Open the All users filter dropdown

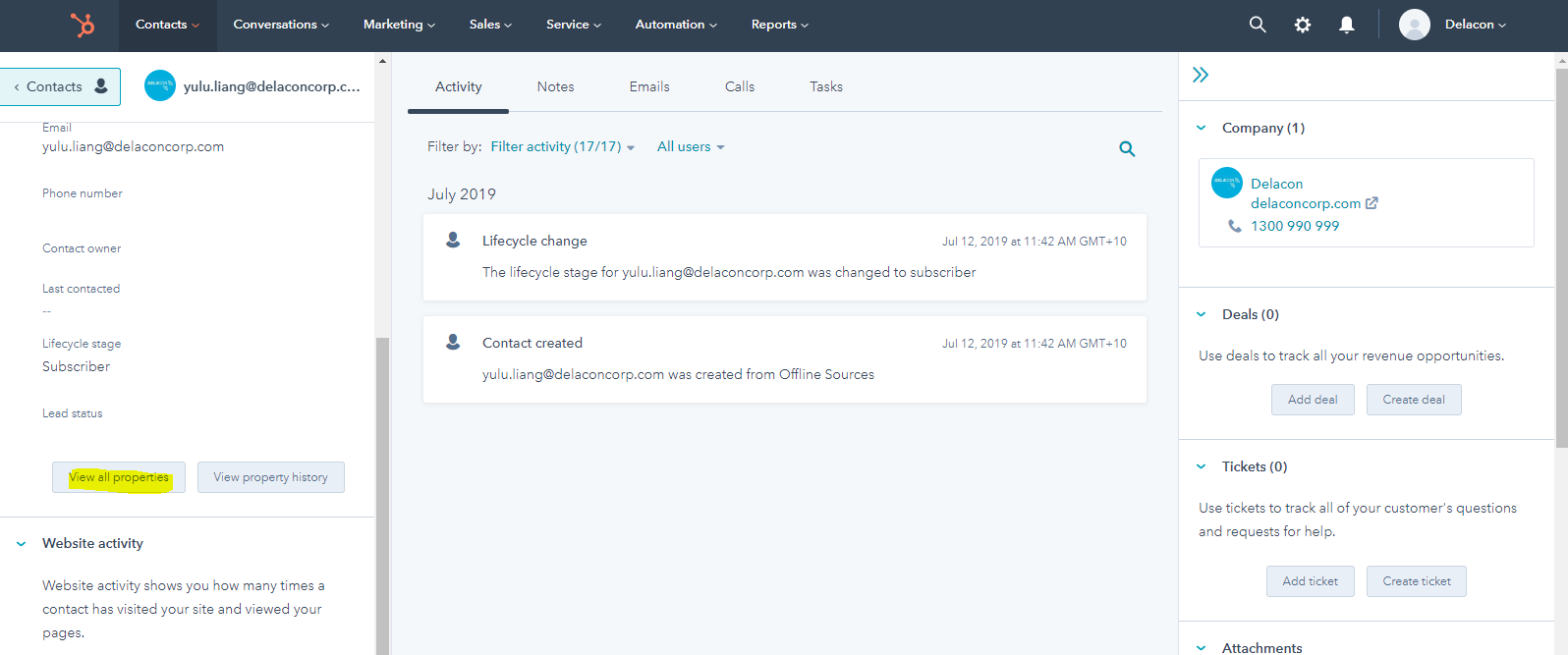point(691,146)
